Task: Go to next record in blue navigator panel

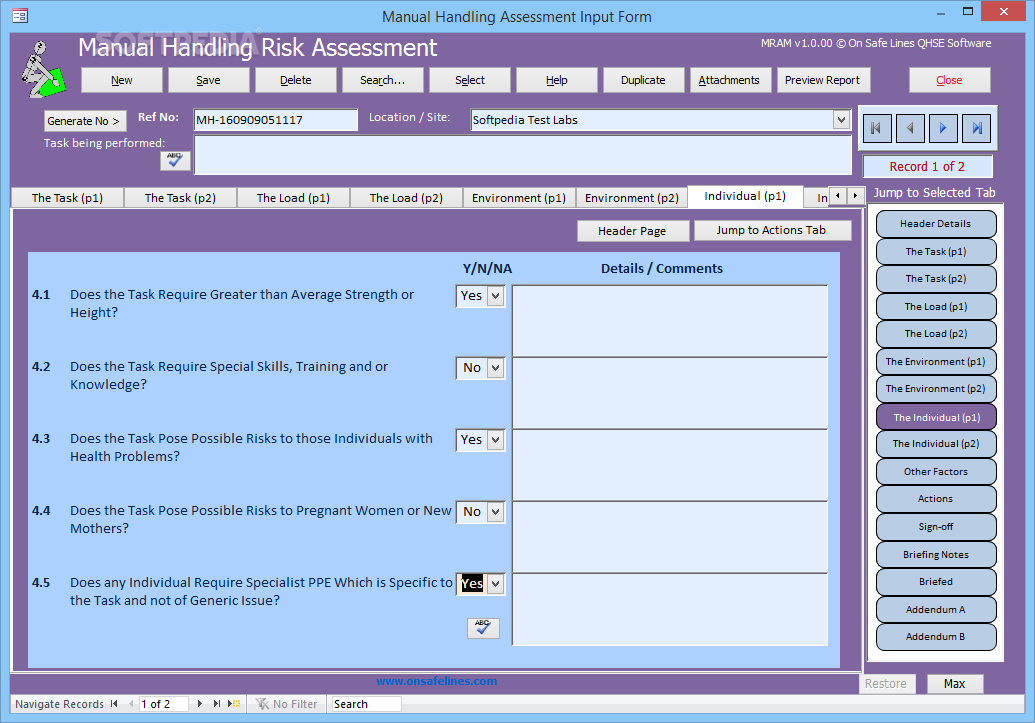Action: point(943,128)
